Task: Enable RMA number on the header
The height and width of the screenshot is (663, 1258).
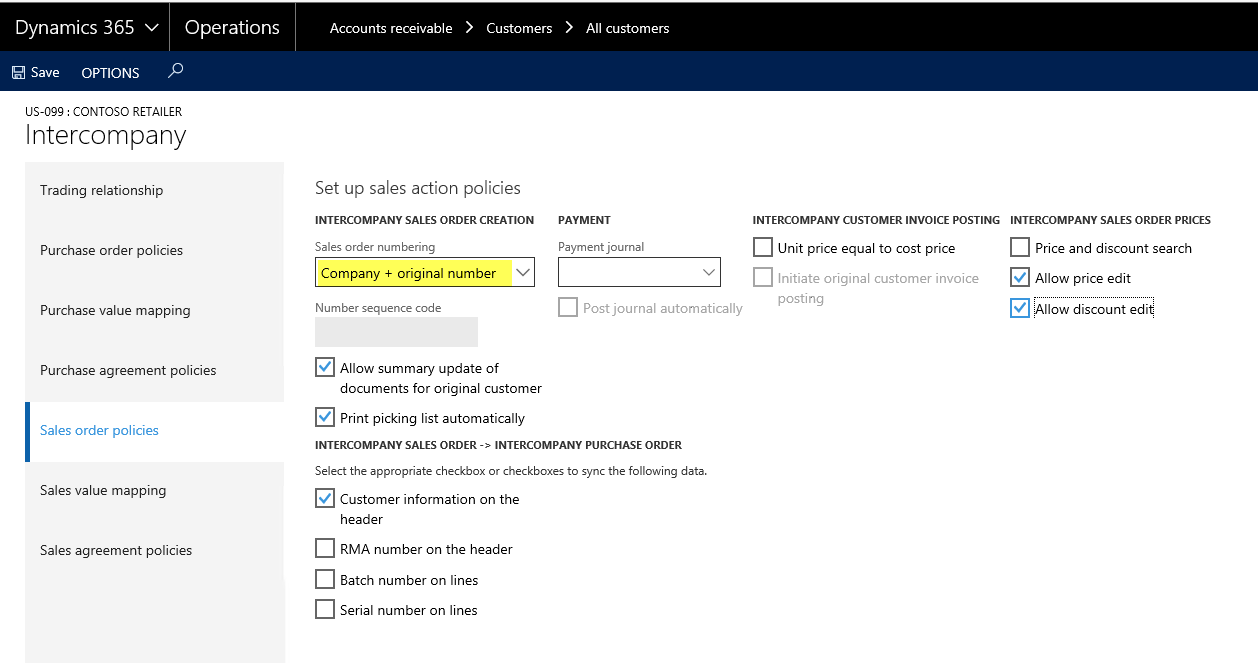Action: [x=325, y=549]
